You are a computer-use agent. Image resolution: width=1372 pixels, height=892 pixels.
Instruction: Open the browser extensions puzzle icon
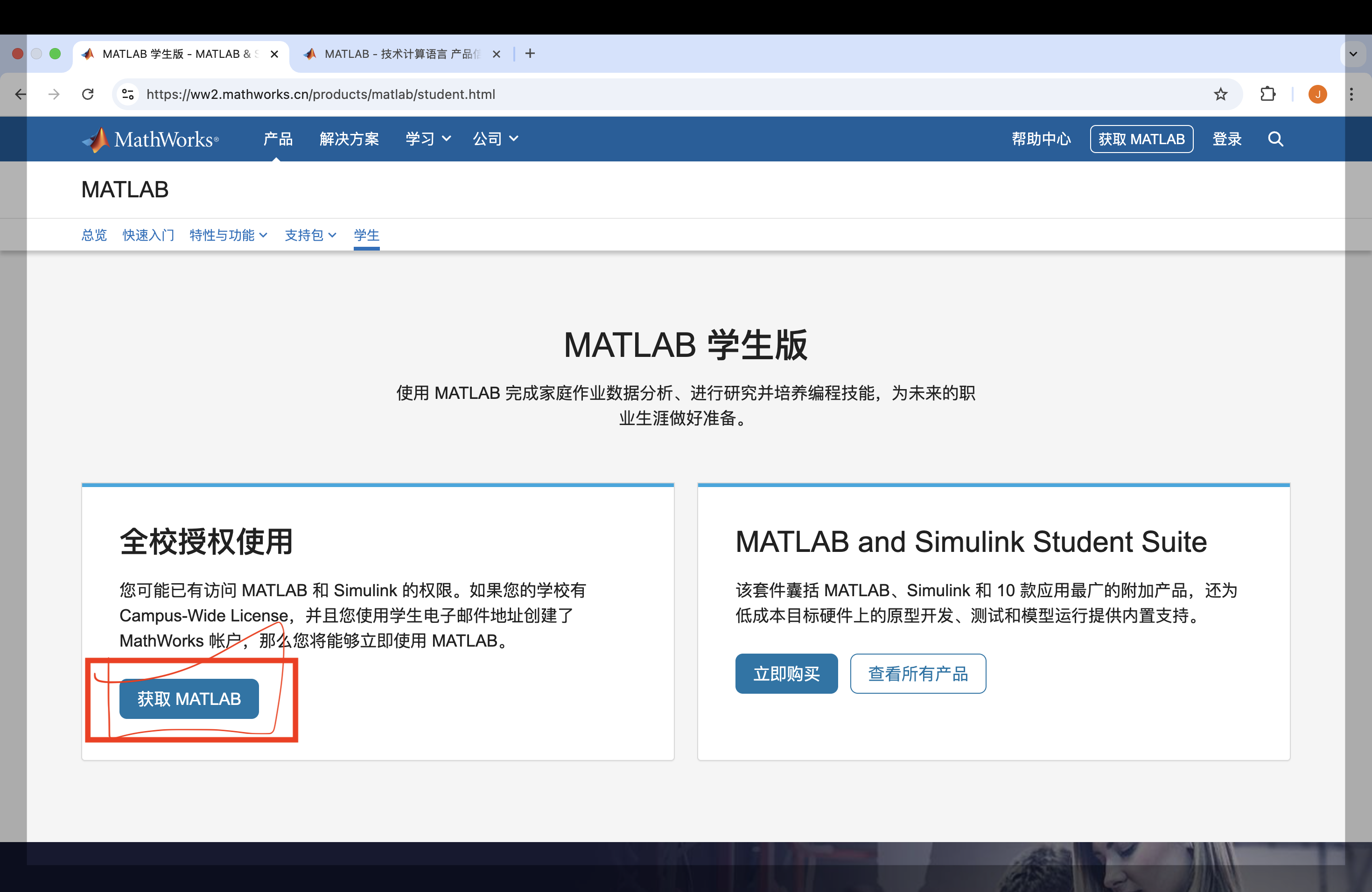pos(1267,94)
